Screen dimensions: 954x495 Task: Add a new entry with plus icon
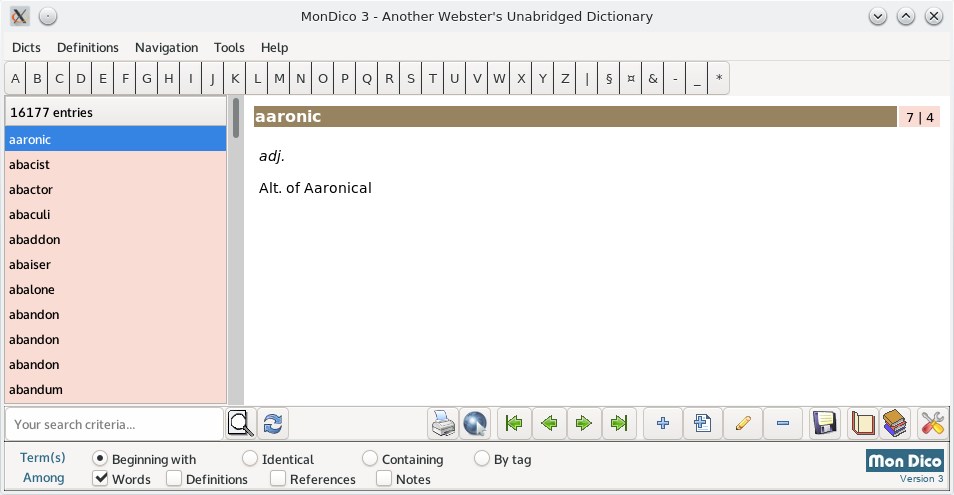coord(663,423)
